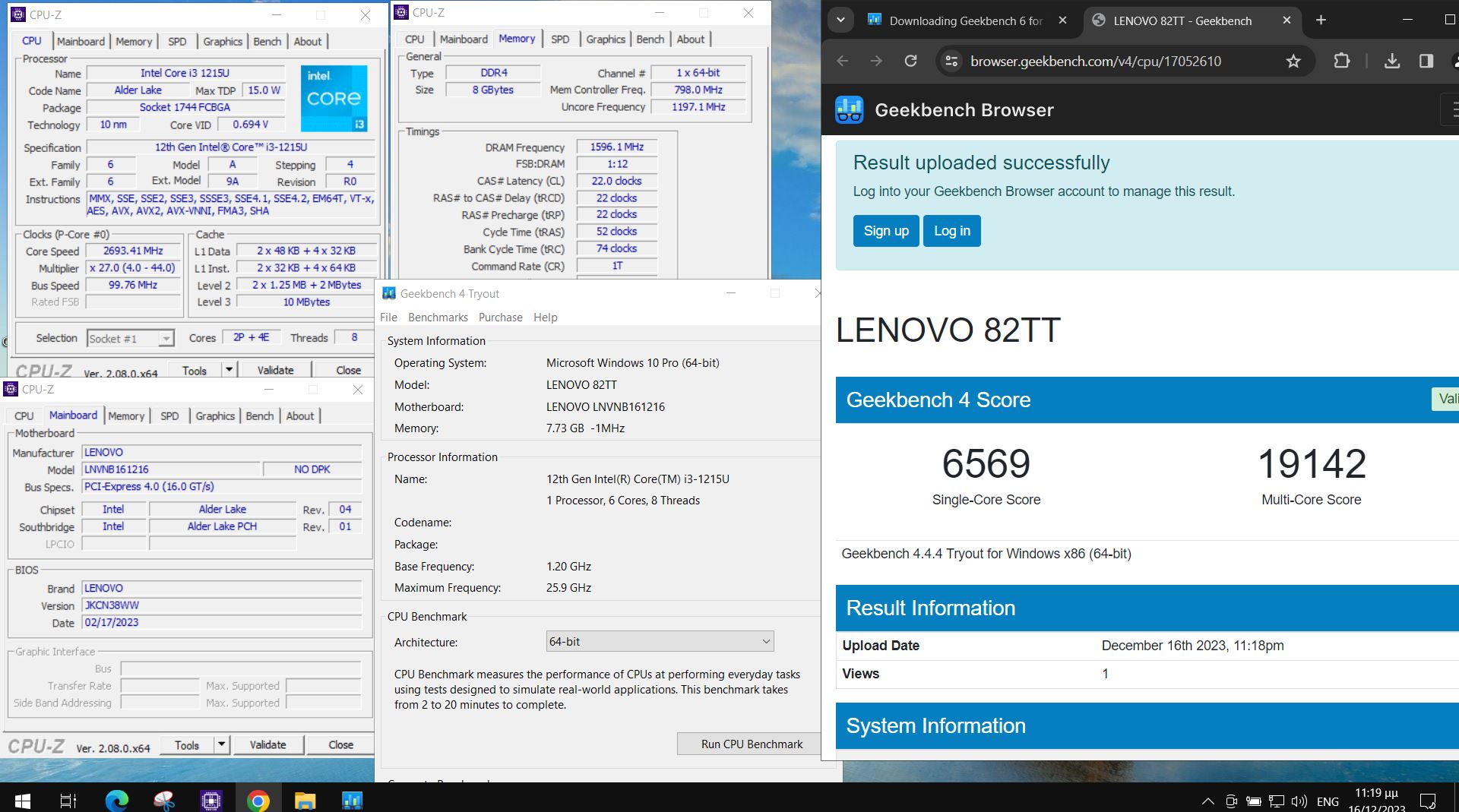Open taskbar clock showing 11:19

[1376, 800]
